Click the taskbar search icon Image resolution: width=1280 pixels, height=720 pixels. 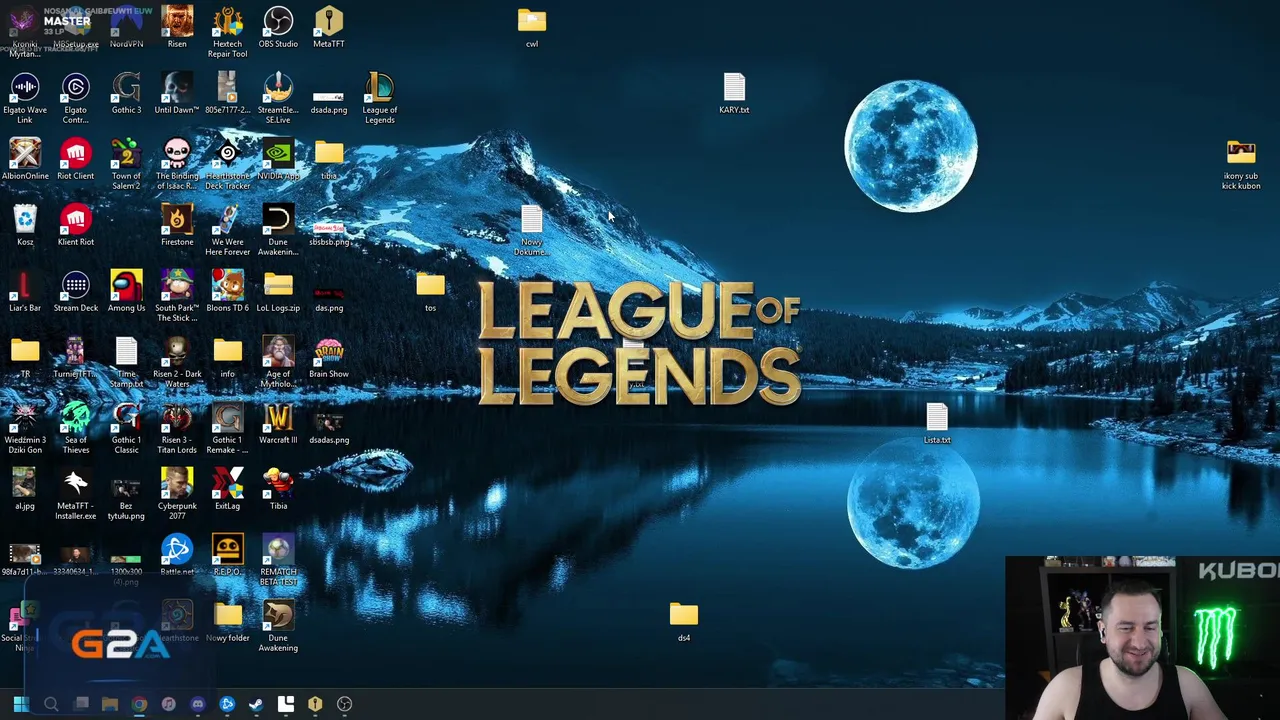(x=51, y=704)
